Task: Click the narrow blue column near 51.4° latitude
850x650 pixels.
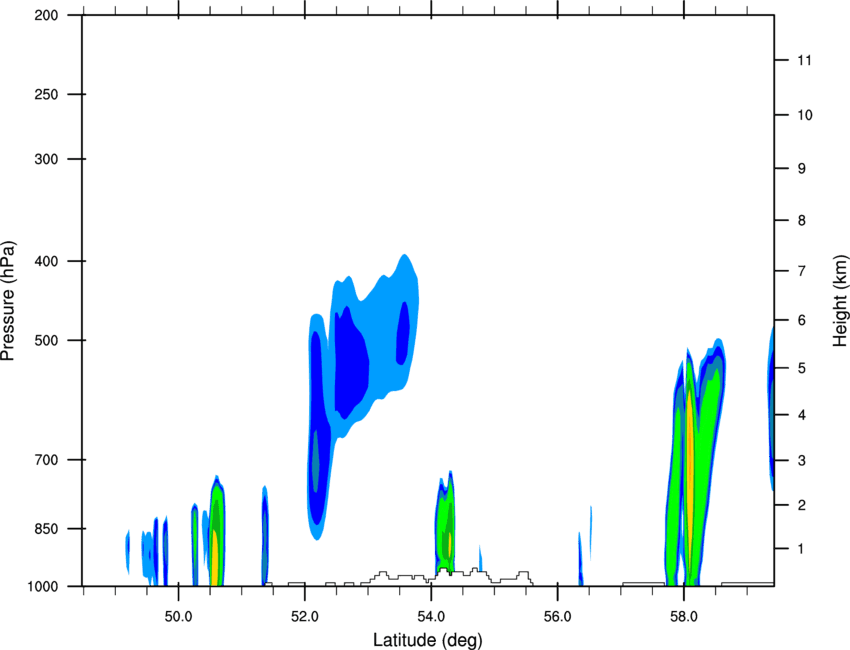Action: 265,536
